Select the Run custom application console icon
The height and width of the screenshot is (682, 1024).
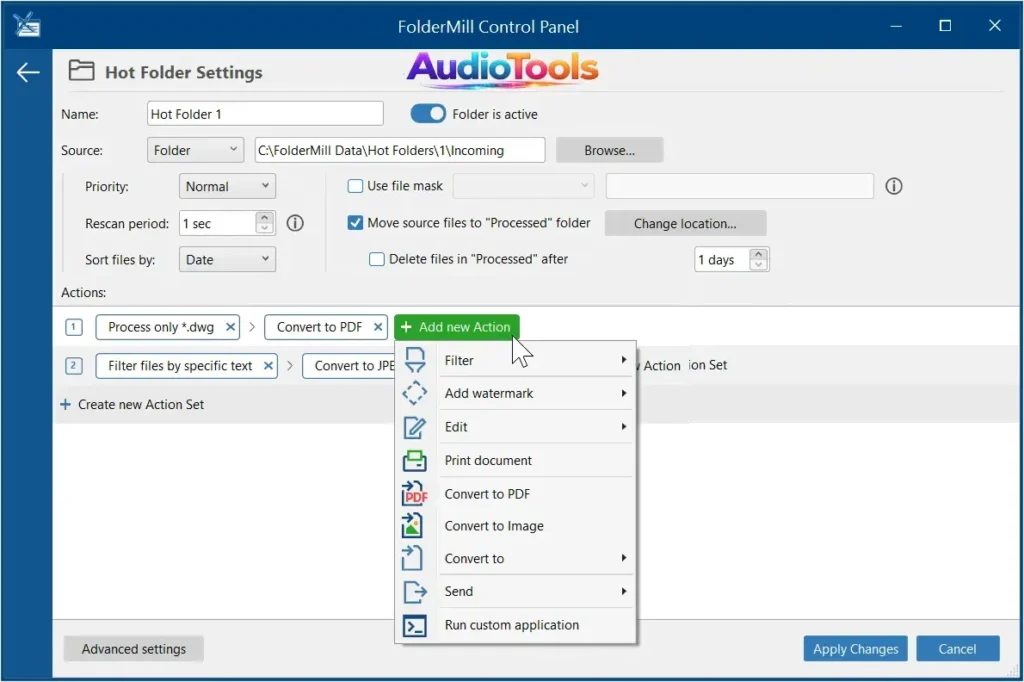point(414,625)
